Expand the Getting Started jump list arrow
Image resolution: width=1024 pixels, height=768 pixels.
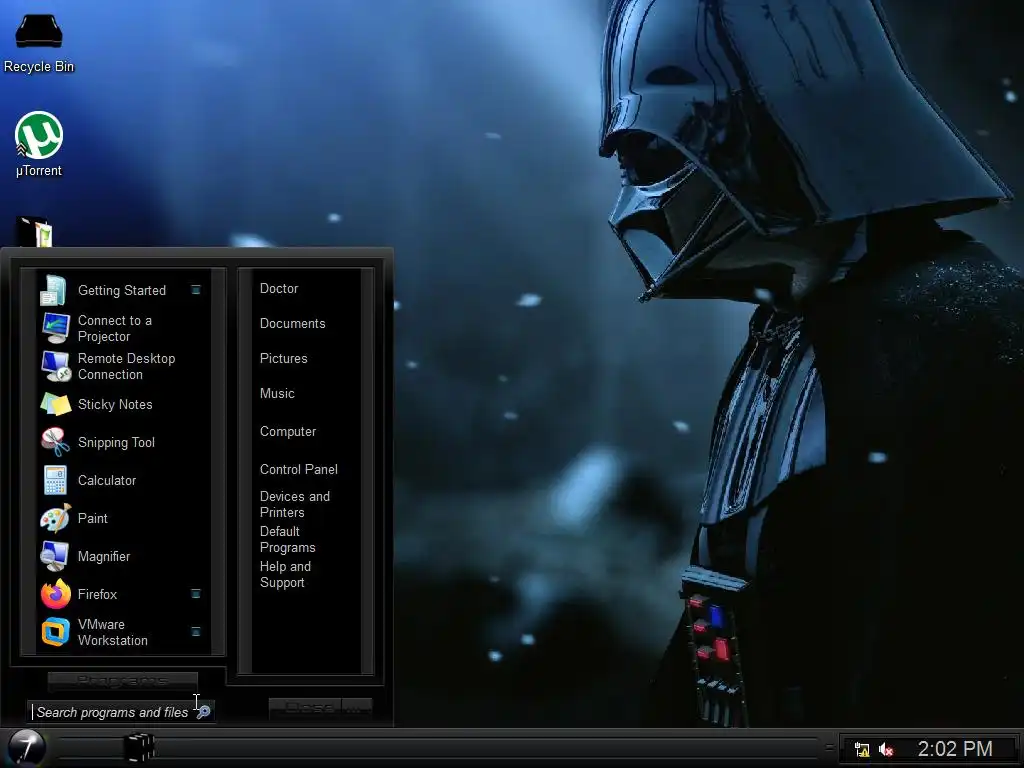[195, 289]
